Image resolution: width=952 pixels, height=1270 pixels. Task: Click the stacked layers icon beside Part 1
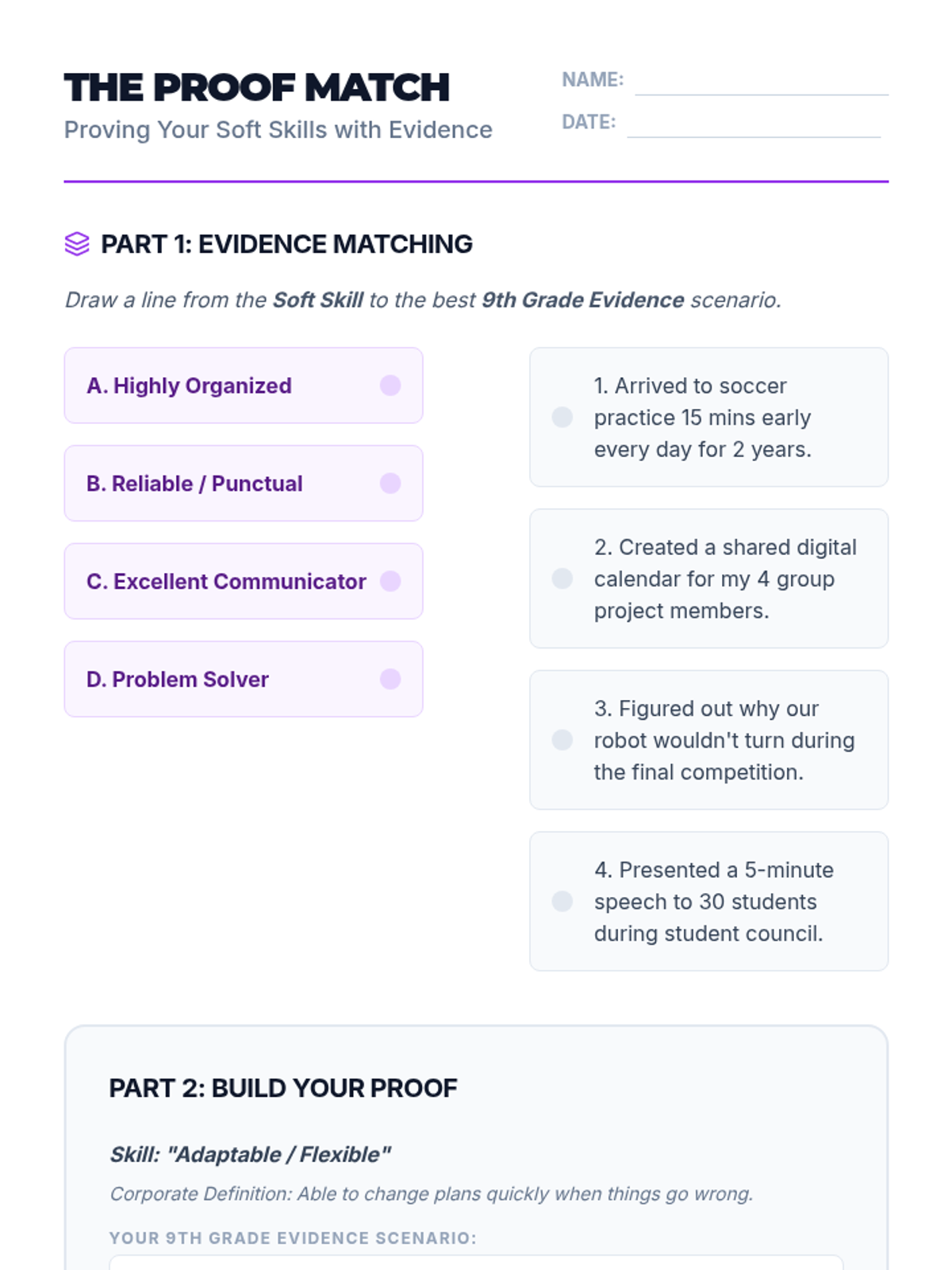click(x=77, y=244)
